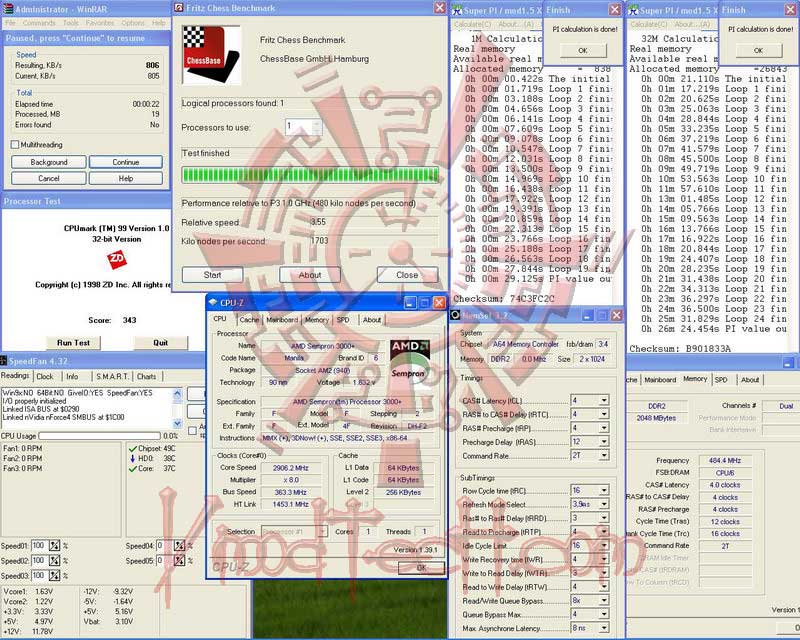Tick the SpeedFan checkbox beside the log
Viewport: 800px width, 640px height.
click(192, 430)
